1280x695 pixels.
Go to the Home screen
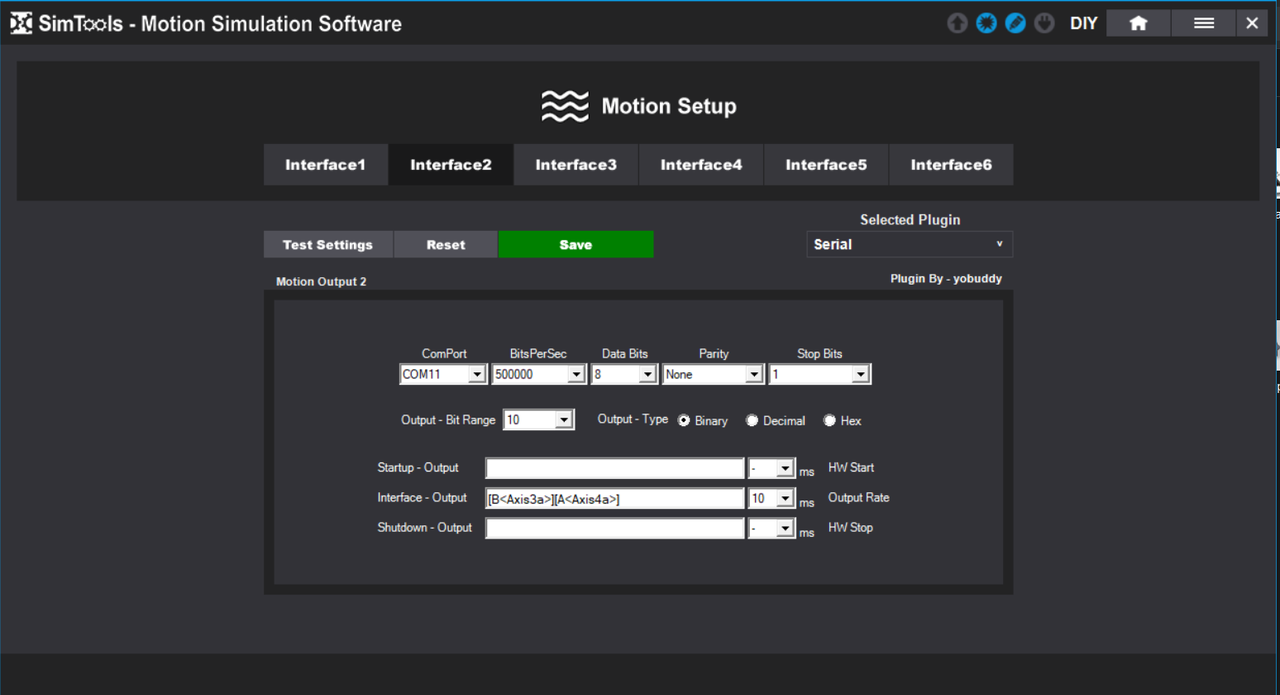click(1138, 23)
